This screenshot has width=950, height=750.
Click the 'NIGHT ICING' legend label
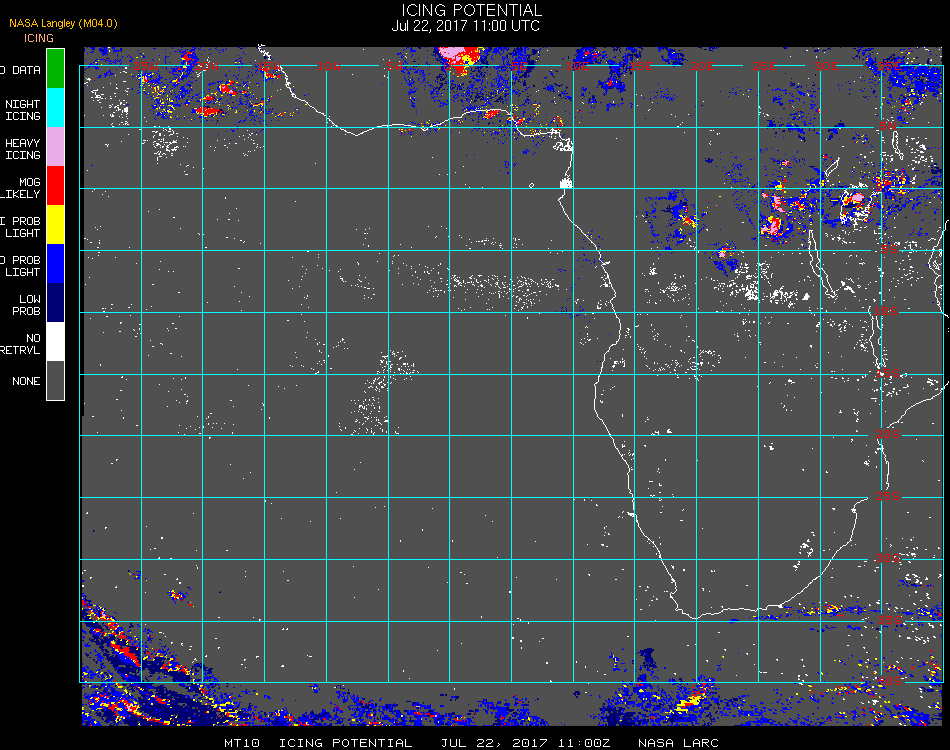point(22,110)
